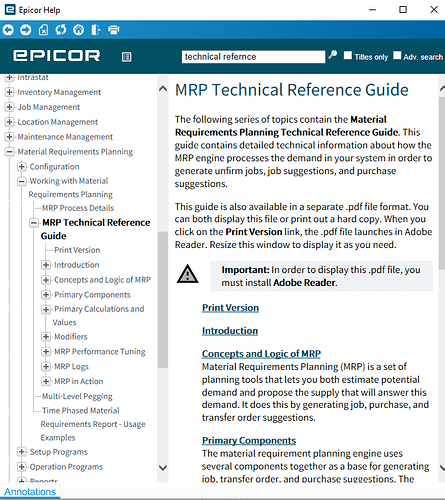The width and height of the screenshot is (445, 500).
Task: Select Modifiers in the tree
Action: 71,337
